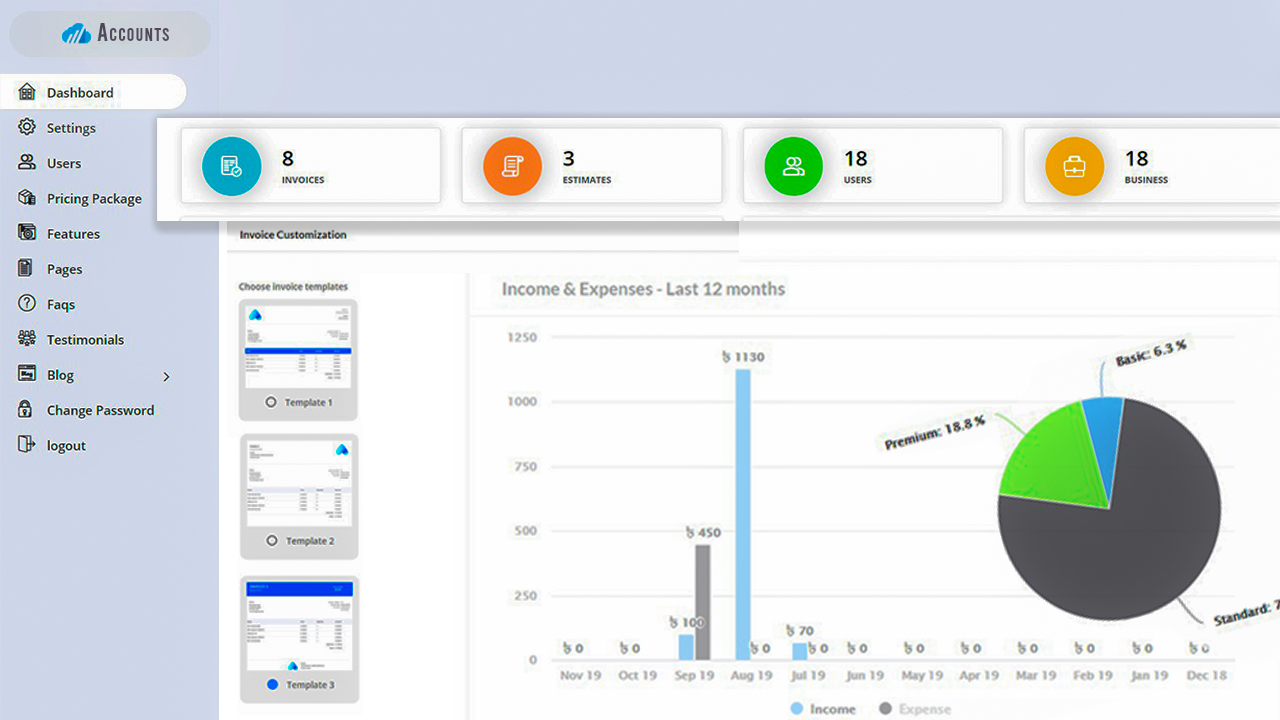Select the Template 2 radio button
Image resolution: width=1280 pixels, height=720 pixels.
[271, 540]
